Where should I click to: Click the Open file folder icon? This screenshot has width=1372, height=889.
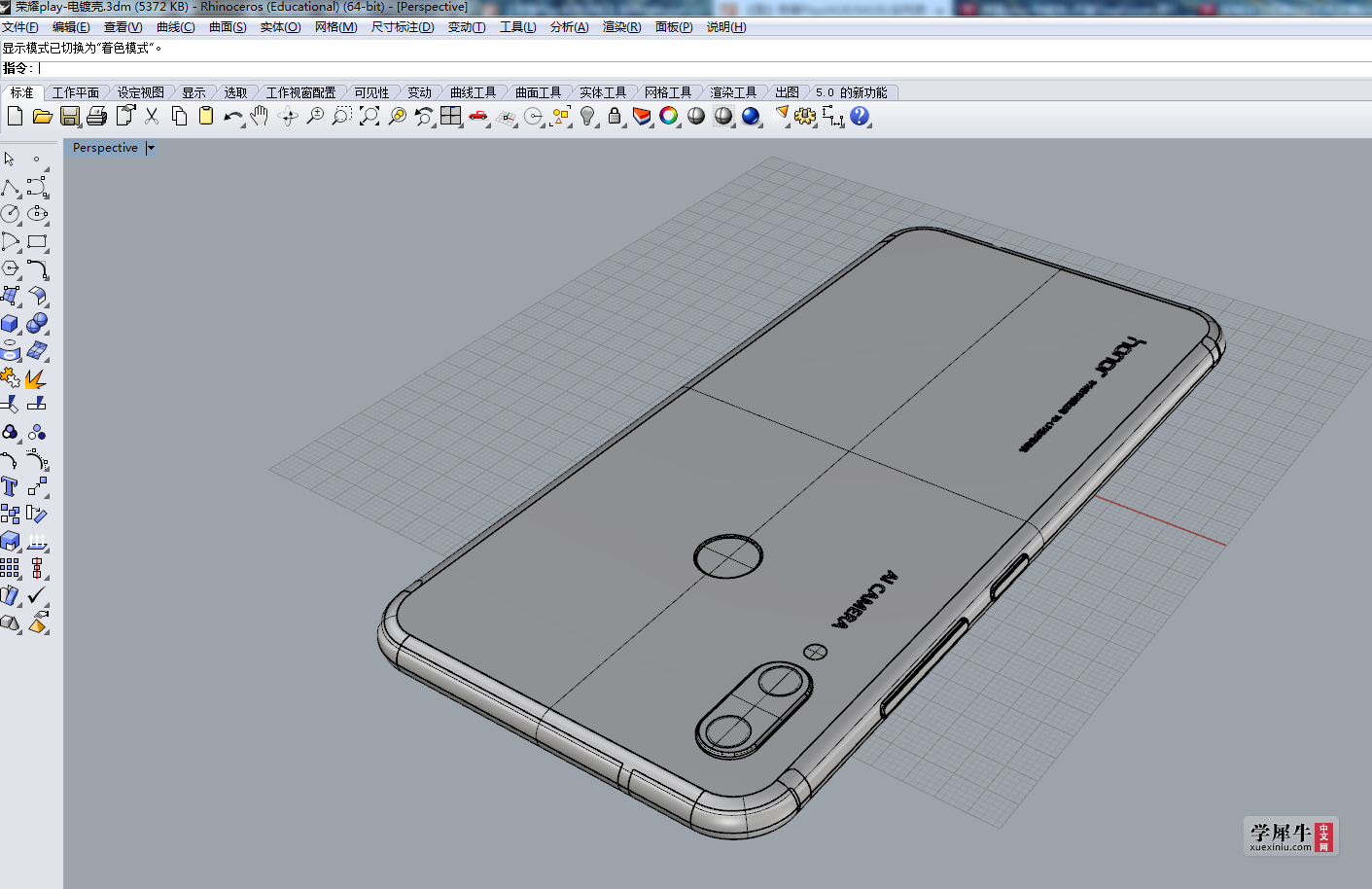pos(42,116)
